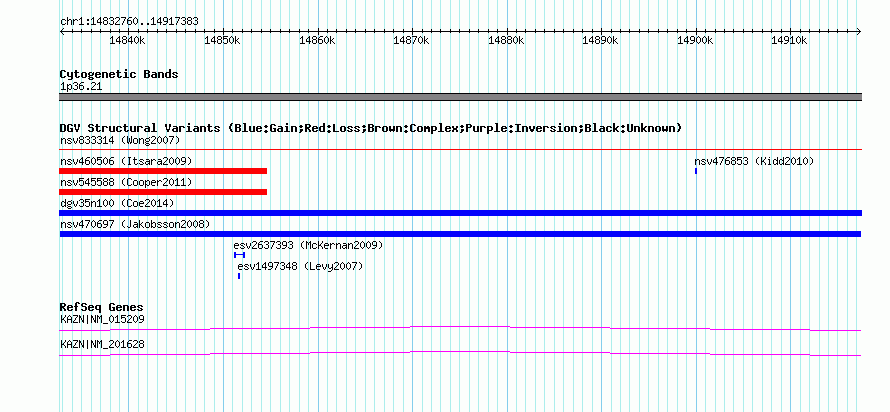The width and height of the screenshot is (890, 412).
Task: Click the 1p36.21 cytogenetic band bar
Action: coord(460,97)
